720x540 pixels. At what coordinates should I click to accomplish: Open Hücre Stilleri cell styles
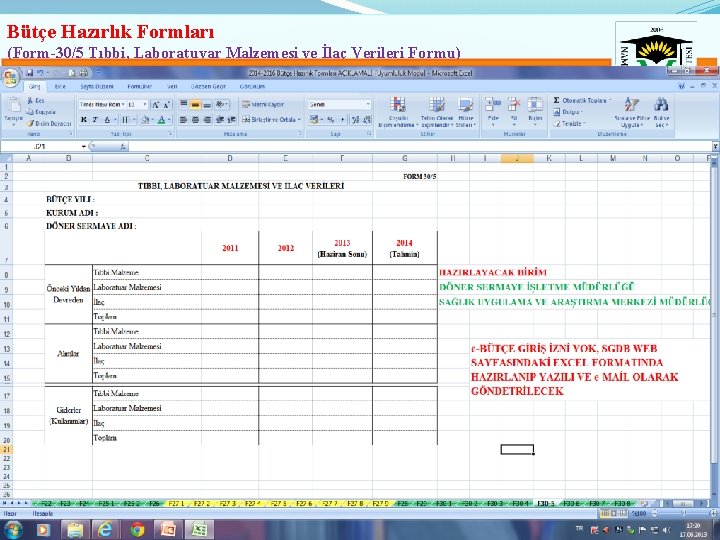coord(466,112)
